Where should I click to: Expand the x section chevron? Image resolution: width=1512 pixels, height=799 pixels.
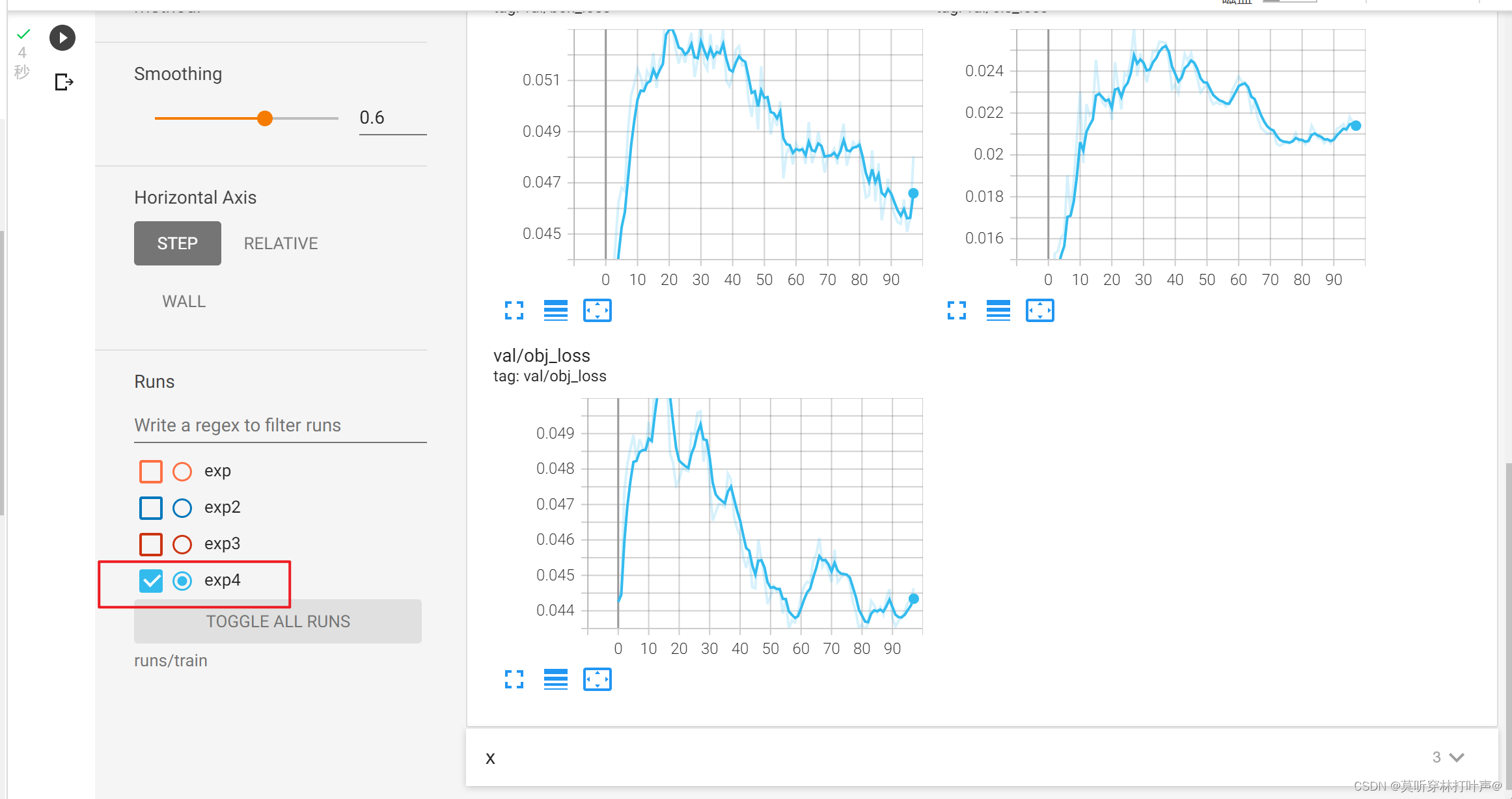click(1457, 757)
